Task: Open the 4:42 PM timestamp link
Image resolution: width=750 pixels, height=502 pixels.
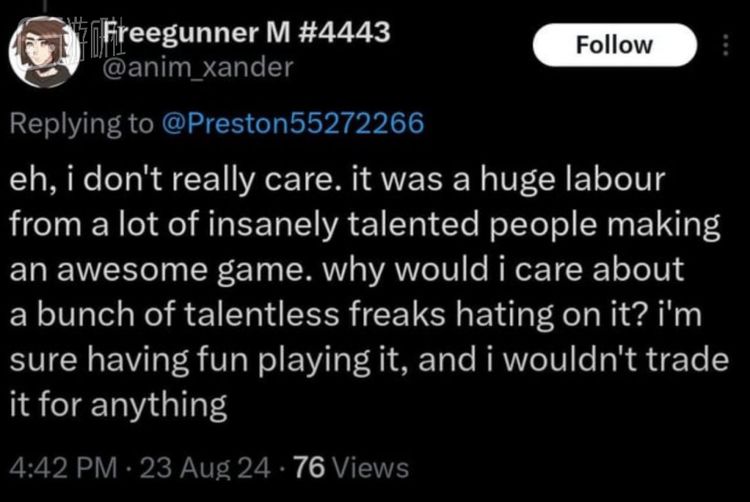Action: [63, 467]
